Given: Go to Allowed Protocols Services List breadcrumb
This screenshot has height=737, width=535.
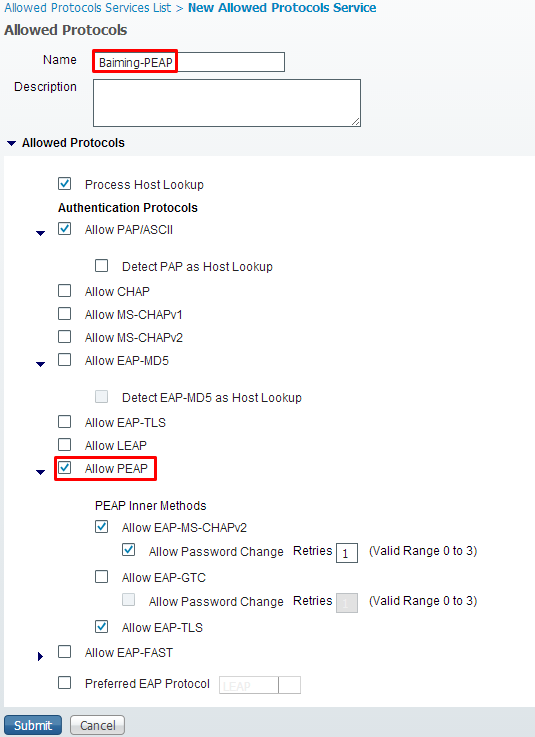Looking at the screenshot, I should pos(88,8).
